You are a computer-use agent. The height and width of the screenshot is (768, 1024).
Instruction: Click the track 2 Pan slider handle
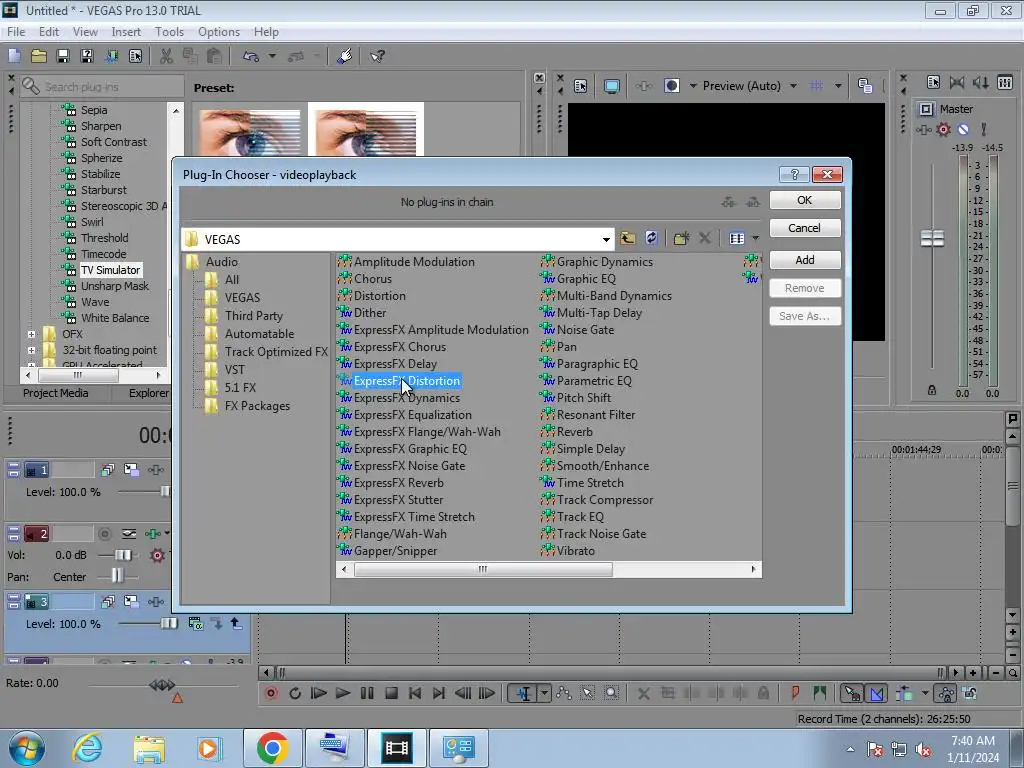tap(117, 575)
